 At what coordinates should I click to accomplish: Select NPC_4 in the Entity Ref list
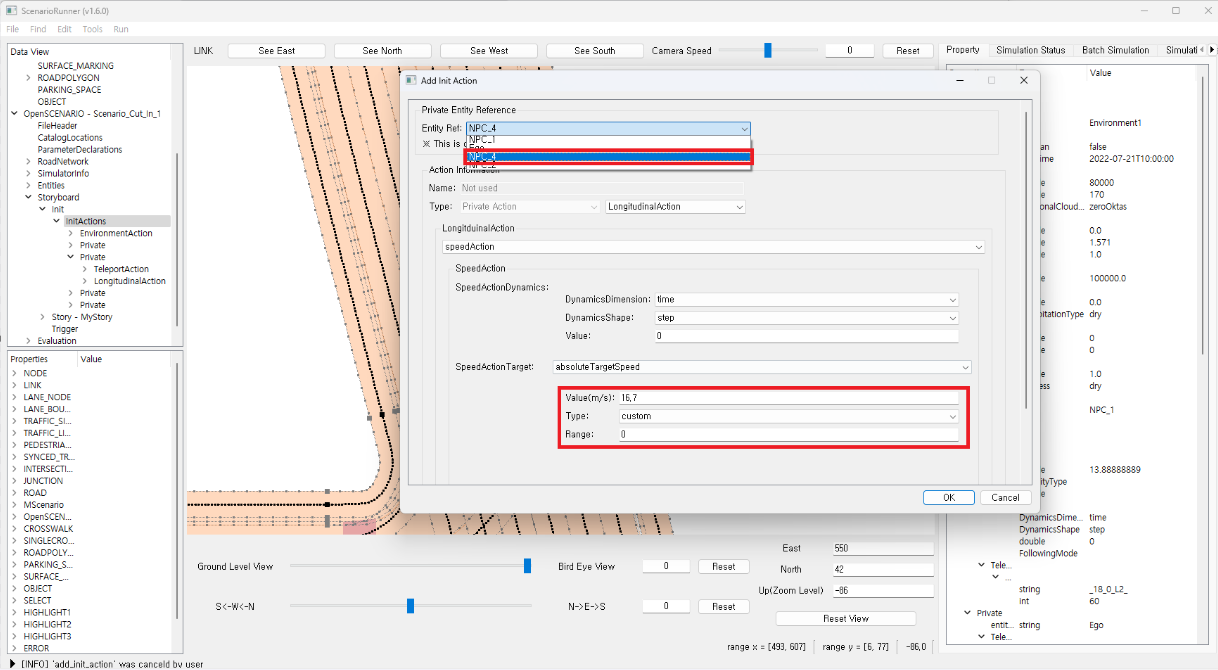[608, 157]
